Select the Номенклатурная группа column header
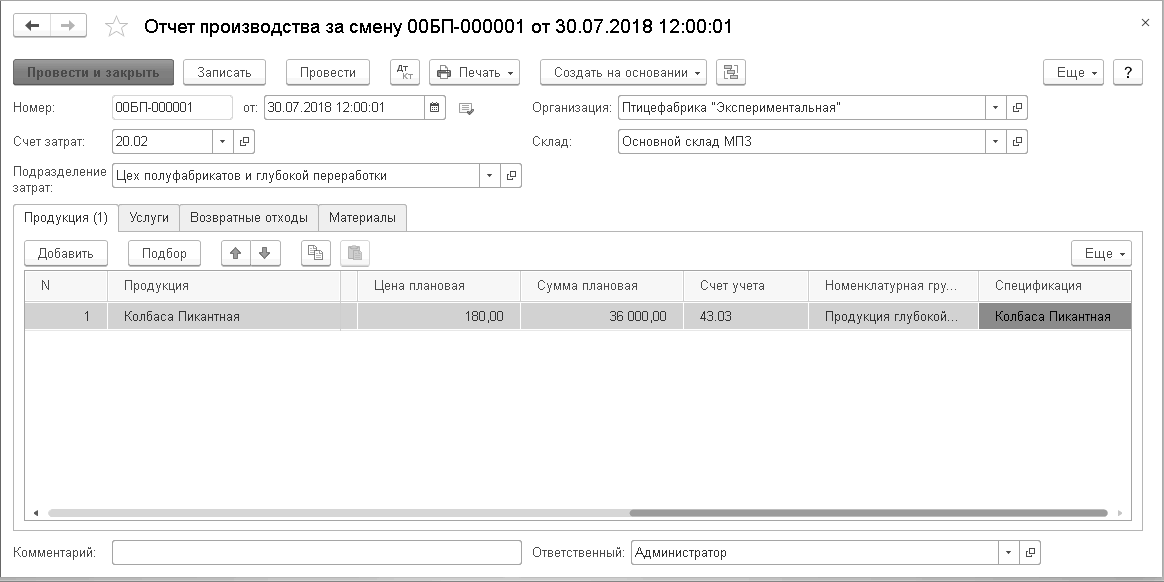 click(x=894, y=286)
